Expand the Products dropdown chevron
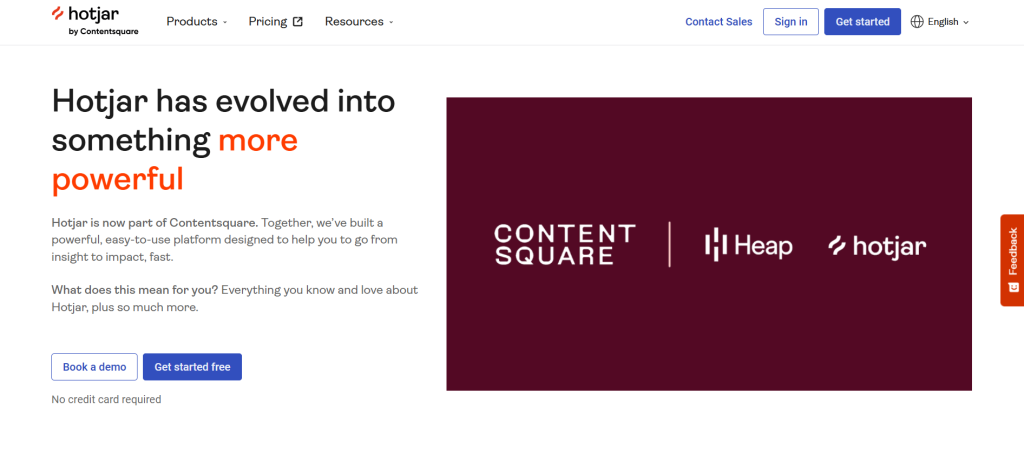Image resolution: width=1024 pixels, height=467 pixels. pyautogui.click(x=225, y=22)
